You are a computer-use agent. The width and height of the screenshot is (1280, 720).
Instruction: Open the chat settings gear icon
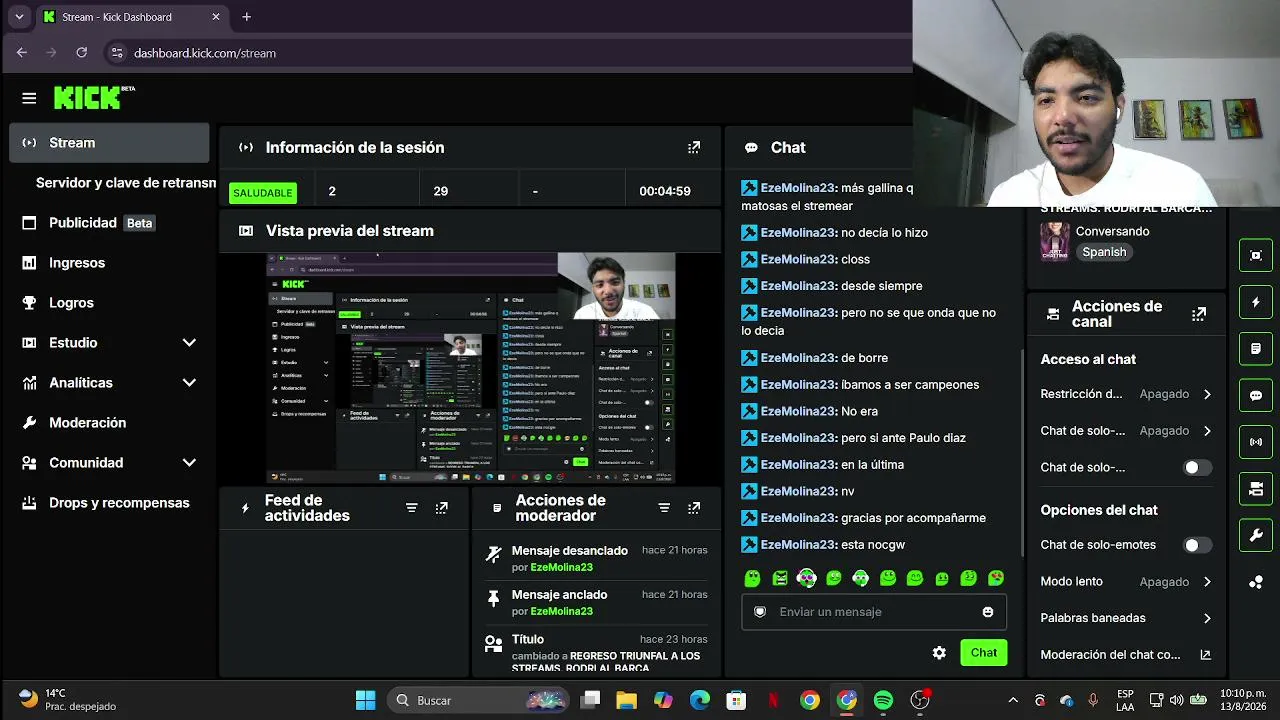[939, 653]
